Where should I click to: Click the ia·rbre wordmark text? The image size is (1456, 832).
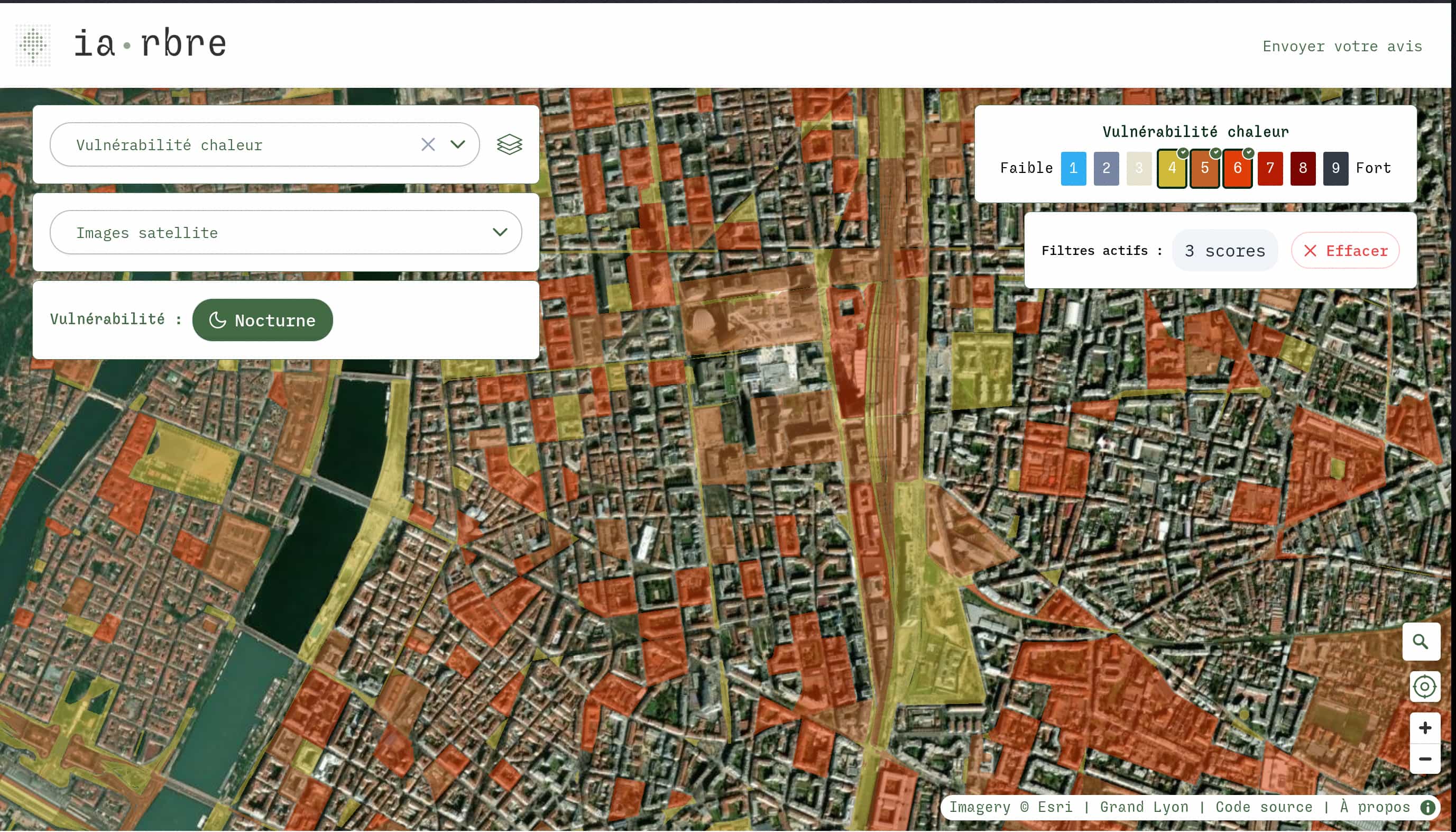pos(150,43)
